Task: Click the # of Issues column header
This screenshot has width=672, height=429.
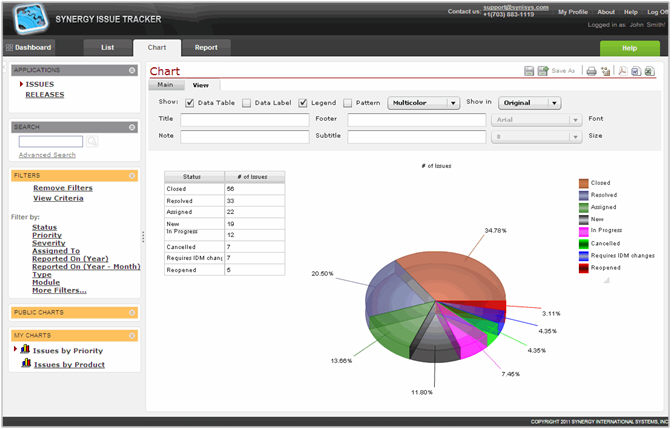Action: pos(255,177)
